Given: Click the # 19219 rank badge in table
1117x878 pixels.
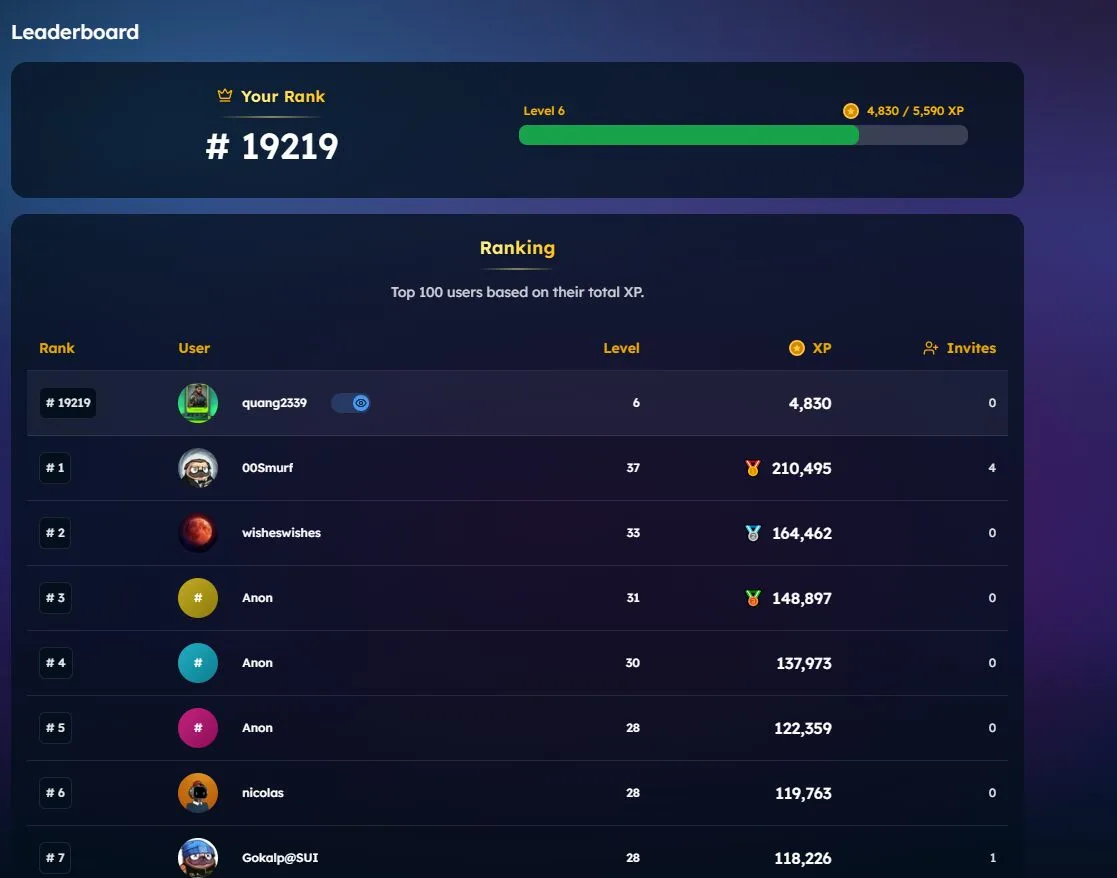Looking at the screenshot, I should pyautogui.click(x=68, y=403).
